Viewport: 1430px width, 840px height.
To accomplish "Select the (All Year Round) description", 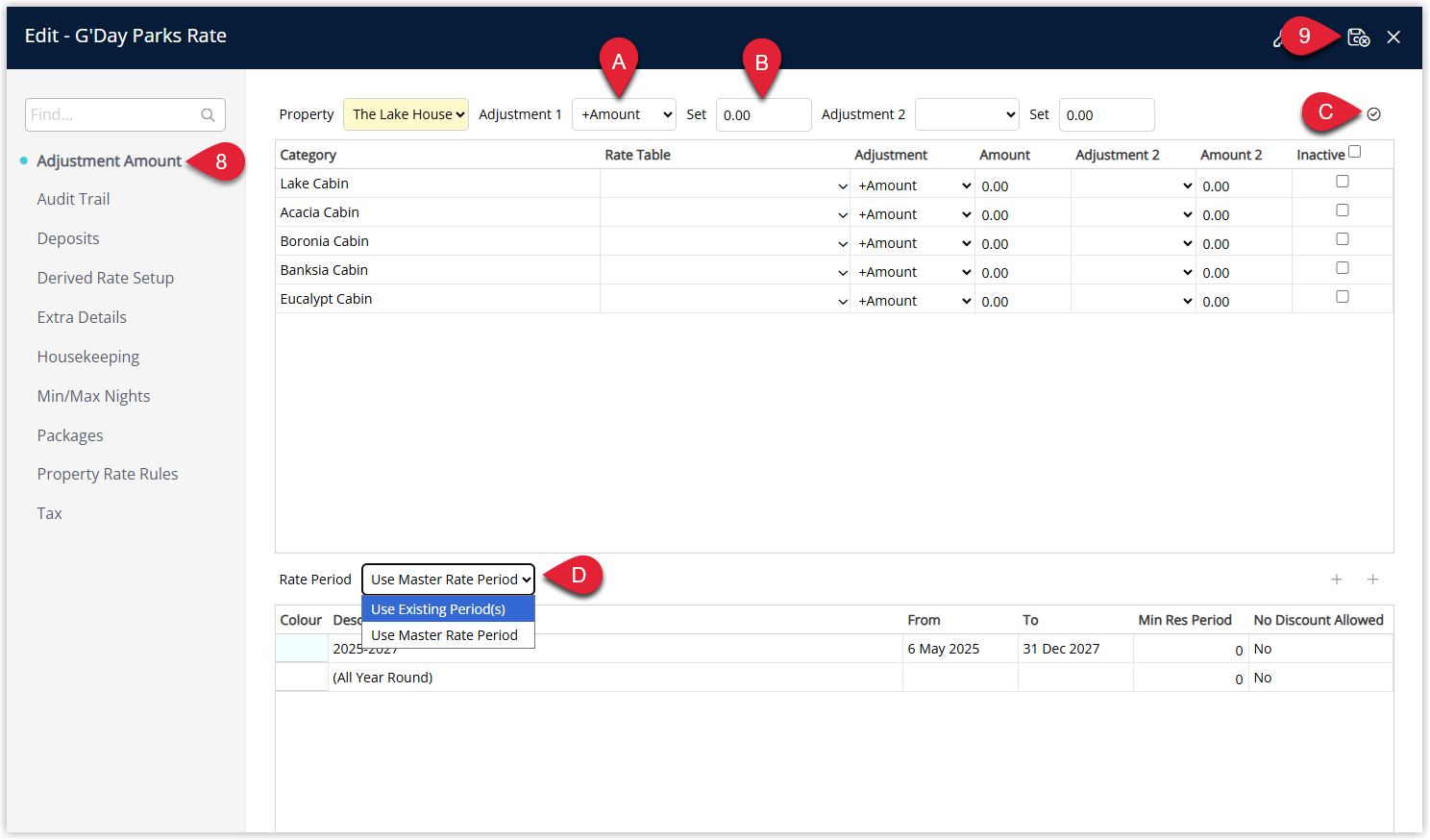I will 382,679.
